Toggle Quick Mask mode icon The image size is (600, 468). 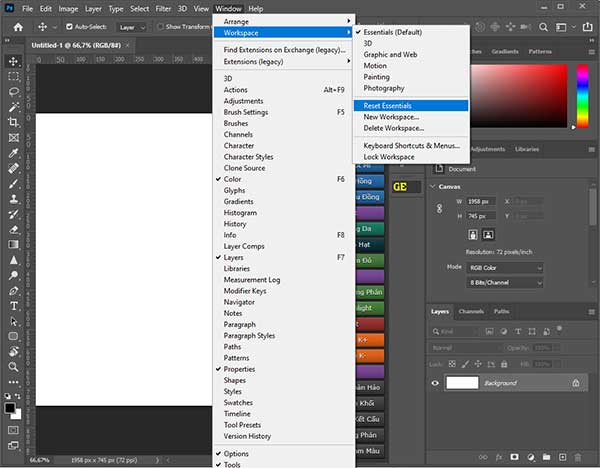point(13,430)
